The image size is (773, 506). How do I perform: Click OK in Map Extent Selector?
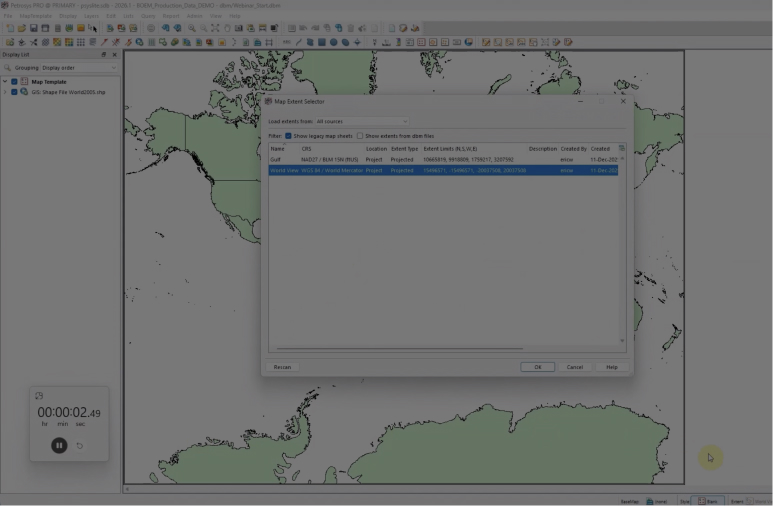click(537, 367)
